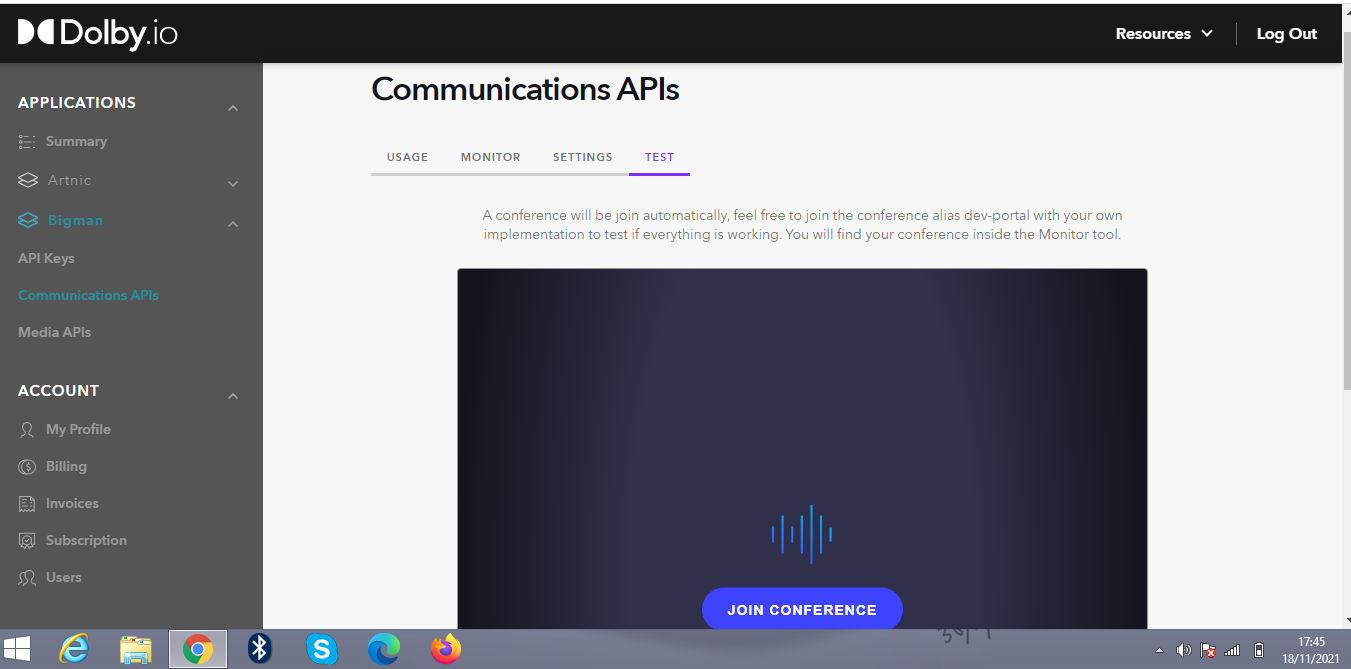This screenshot has height=669, width=1351.
Task: Click the Communications APIs page heading
Action: [x=525, y=89]
